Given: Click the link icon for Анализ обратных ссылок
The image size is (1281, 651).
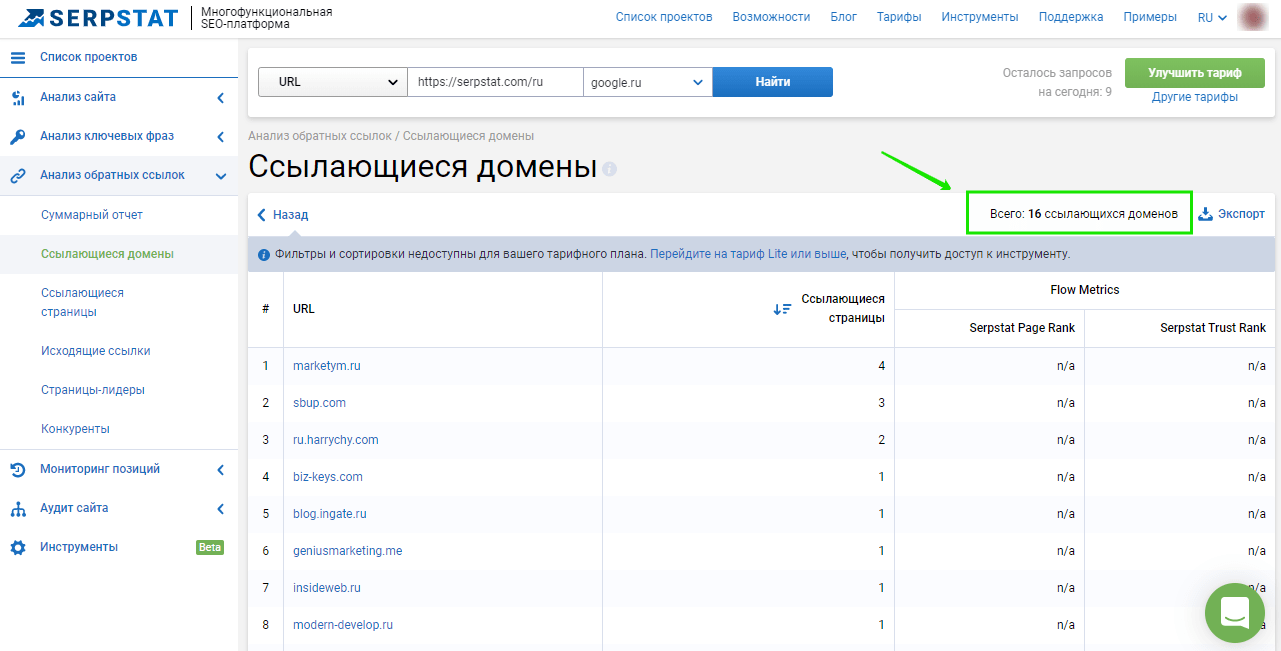Looking at the screenshot, I should tap(18, 176).
